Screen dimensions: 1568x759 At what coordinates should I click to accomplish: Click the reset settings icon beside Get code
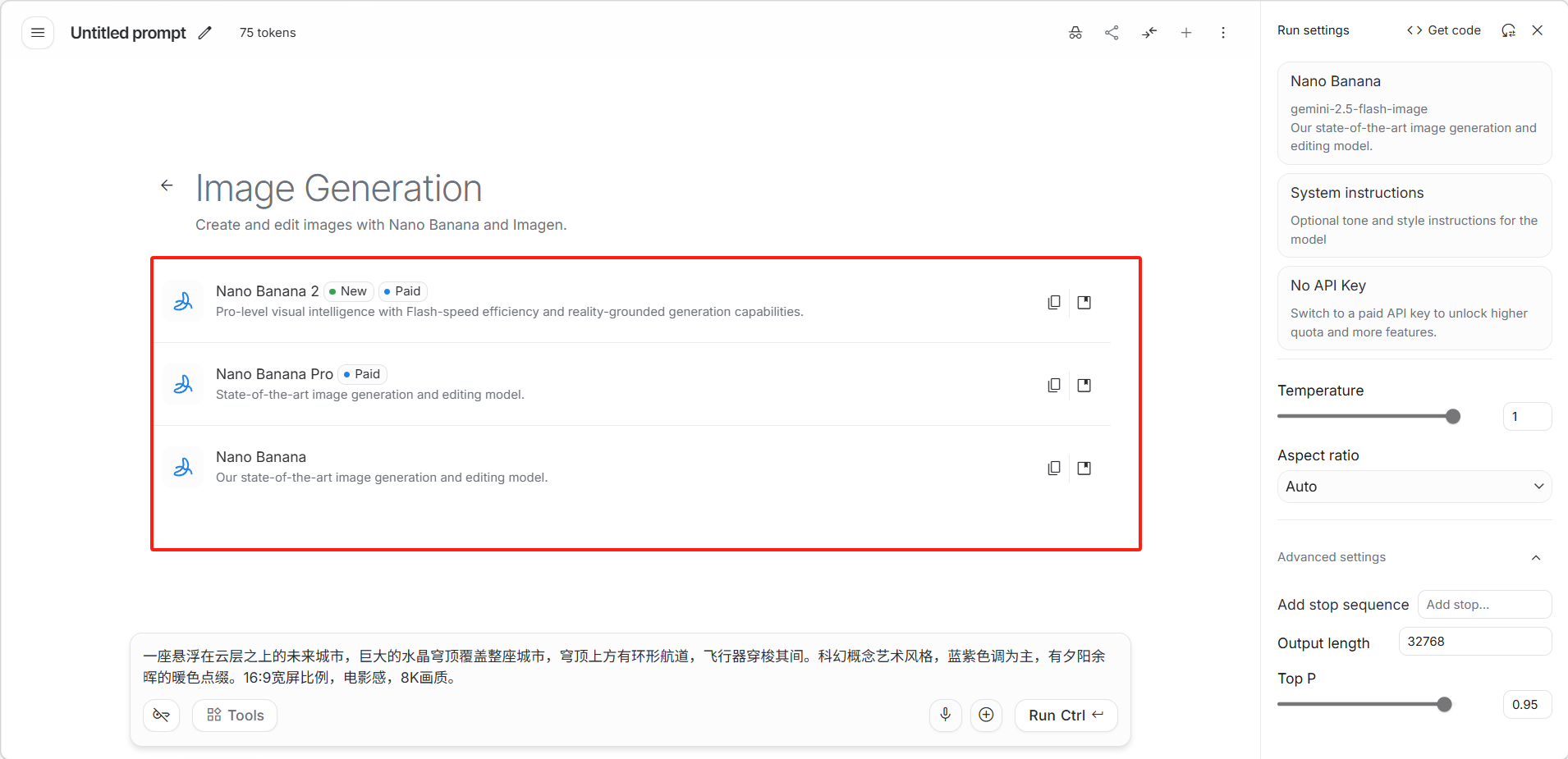click(x=1508, y=30)
